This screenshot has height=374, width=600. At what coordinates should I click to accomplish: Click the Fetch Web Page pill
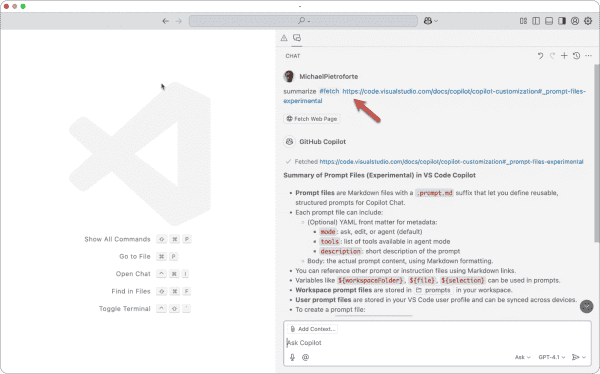click(x=311, y=119)
